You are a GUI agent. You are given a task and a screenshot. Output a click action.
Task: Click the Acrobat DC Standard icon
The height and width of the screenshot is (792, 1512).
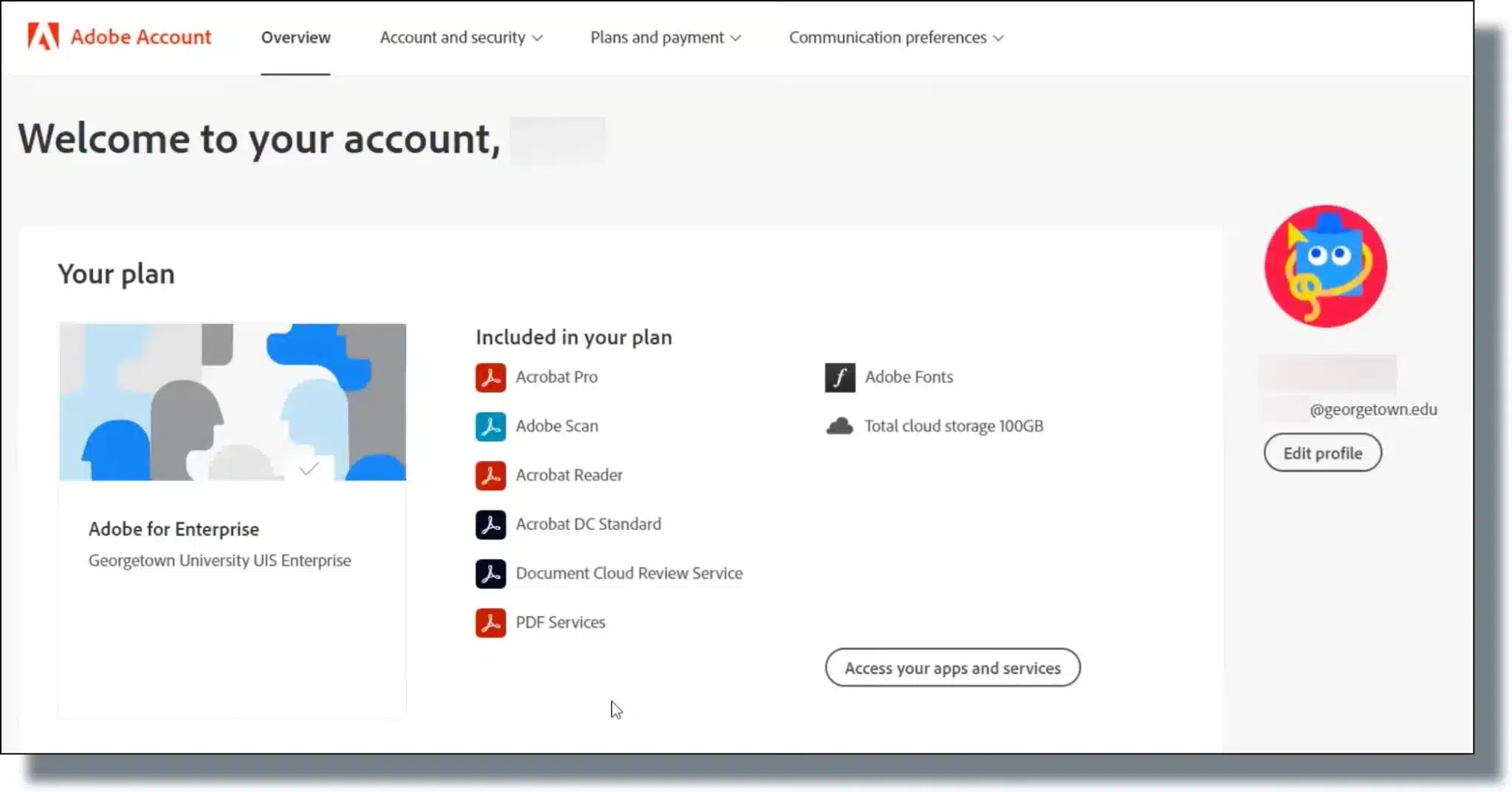click(490, 525)
